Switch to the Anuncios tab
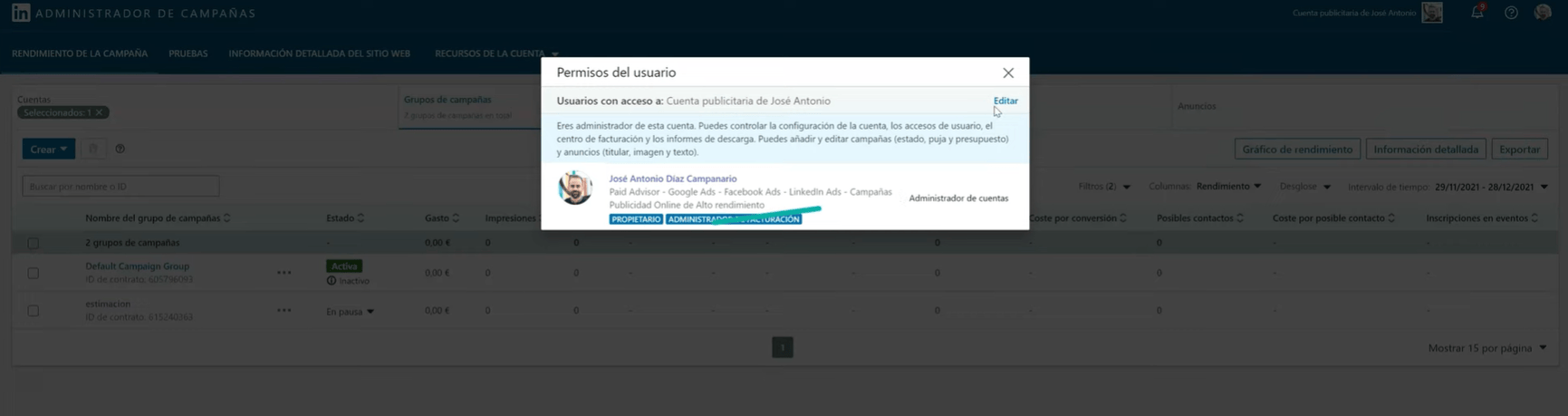The width and height of the screenshot is (1568, 416). [x=1197, y=106]
